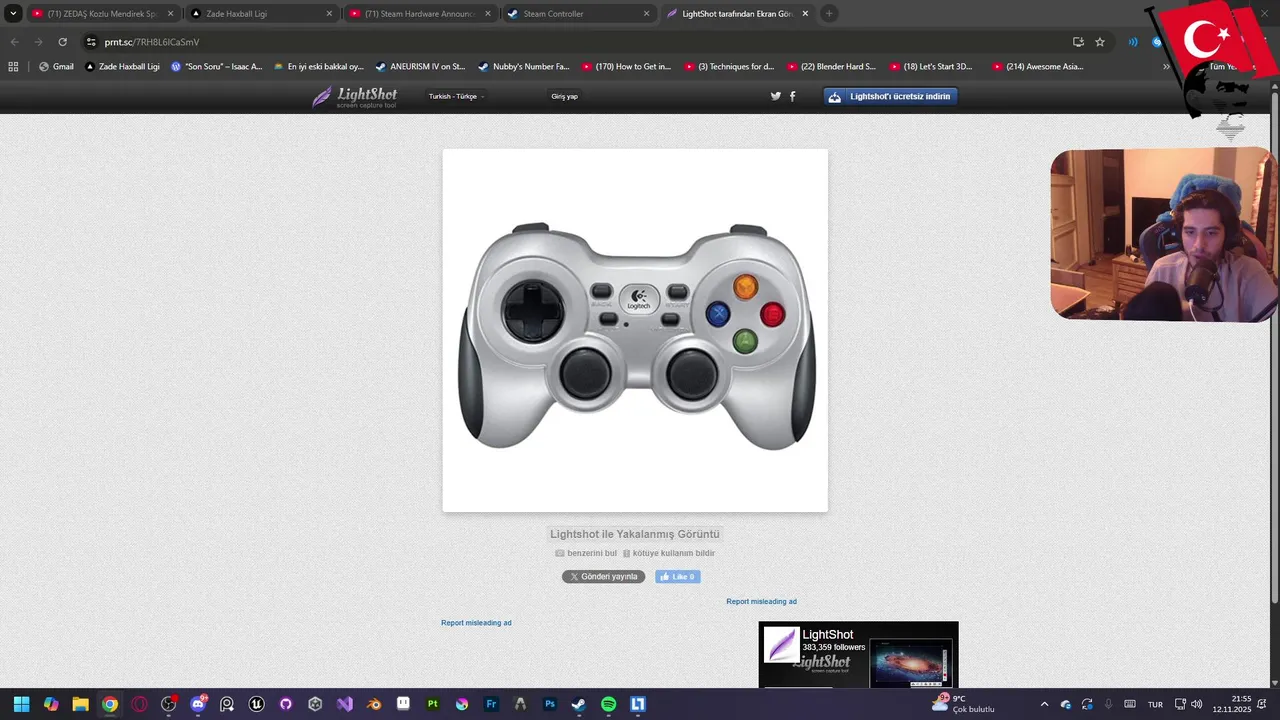This screenshot has width=1280, height=720.
Task: Open the LightShot Facebook page widget
Action: (x=858, y=655)
